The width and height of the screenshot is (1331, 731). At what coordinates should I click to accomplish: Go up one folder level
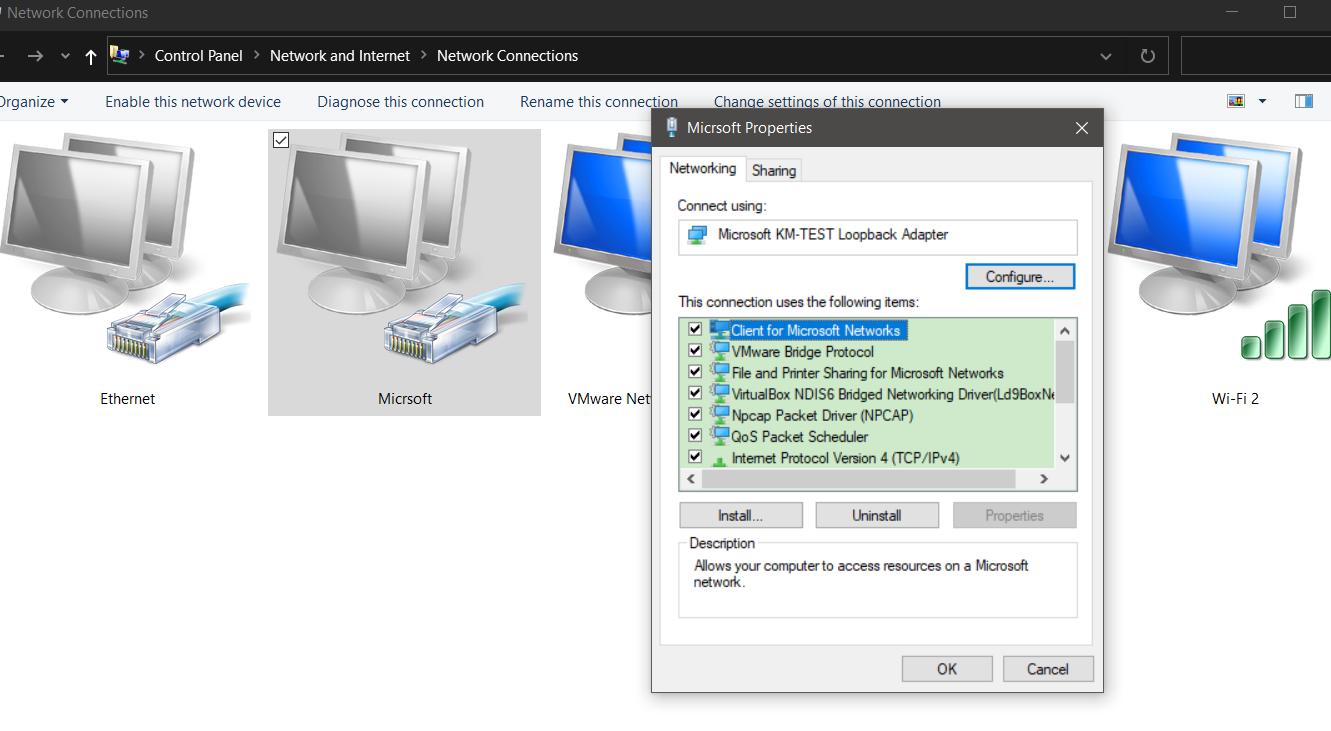[91, 56]
